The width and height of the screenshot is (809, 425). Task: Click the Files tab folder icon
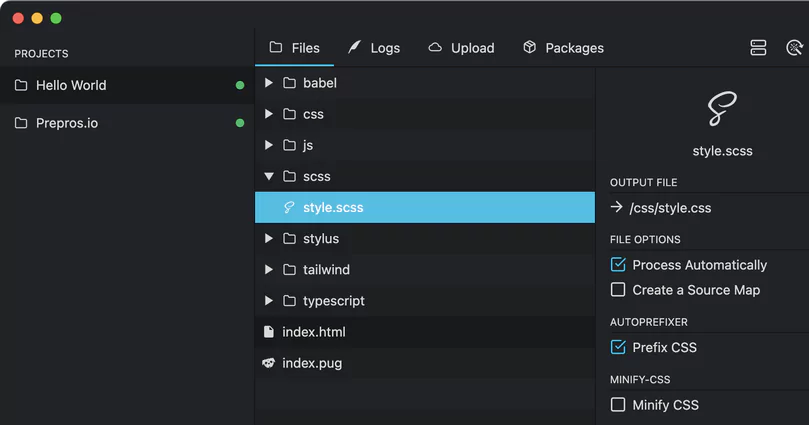pyautogui.click(x=276, y=47)
